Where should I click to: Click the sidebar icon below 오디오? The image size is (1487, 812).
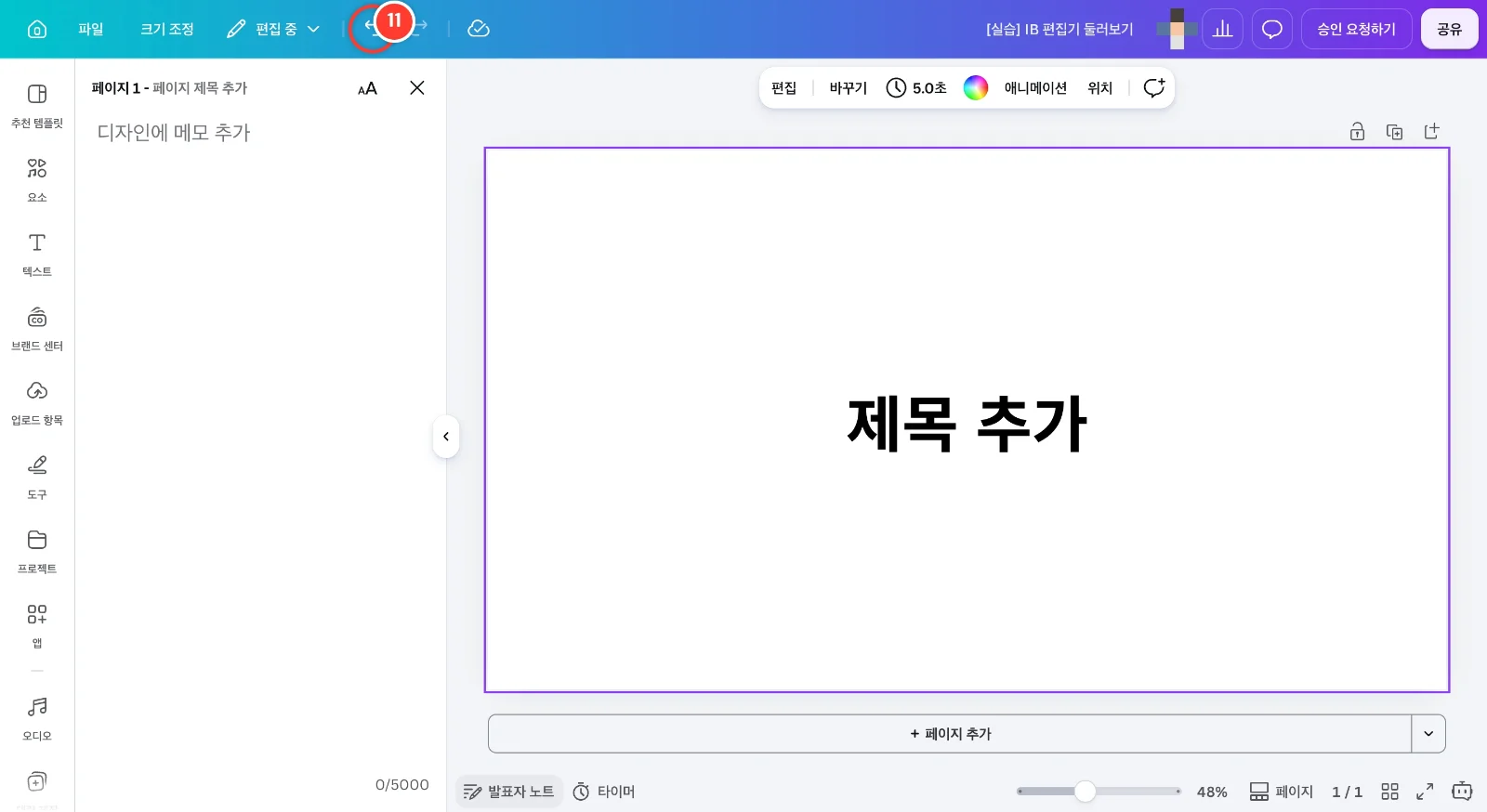point(37,782)
